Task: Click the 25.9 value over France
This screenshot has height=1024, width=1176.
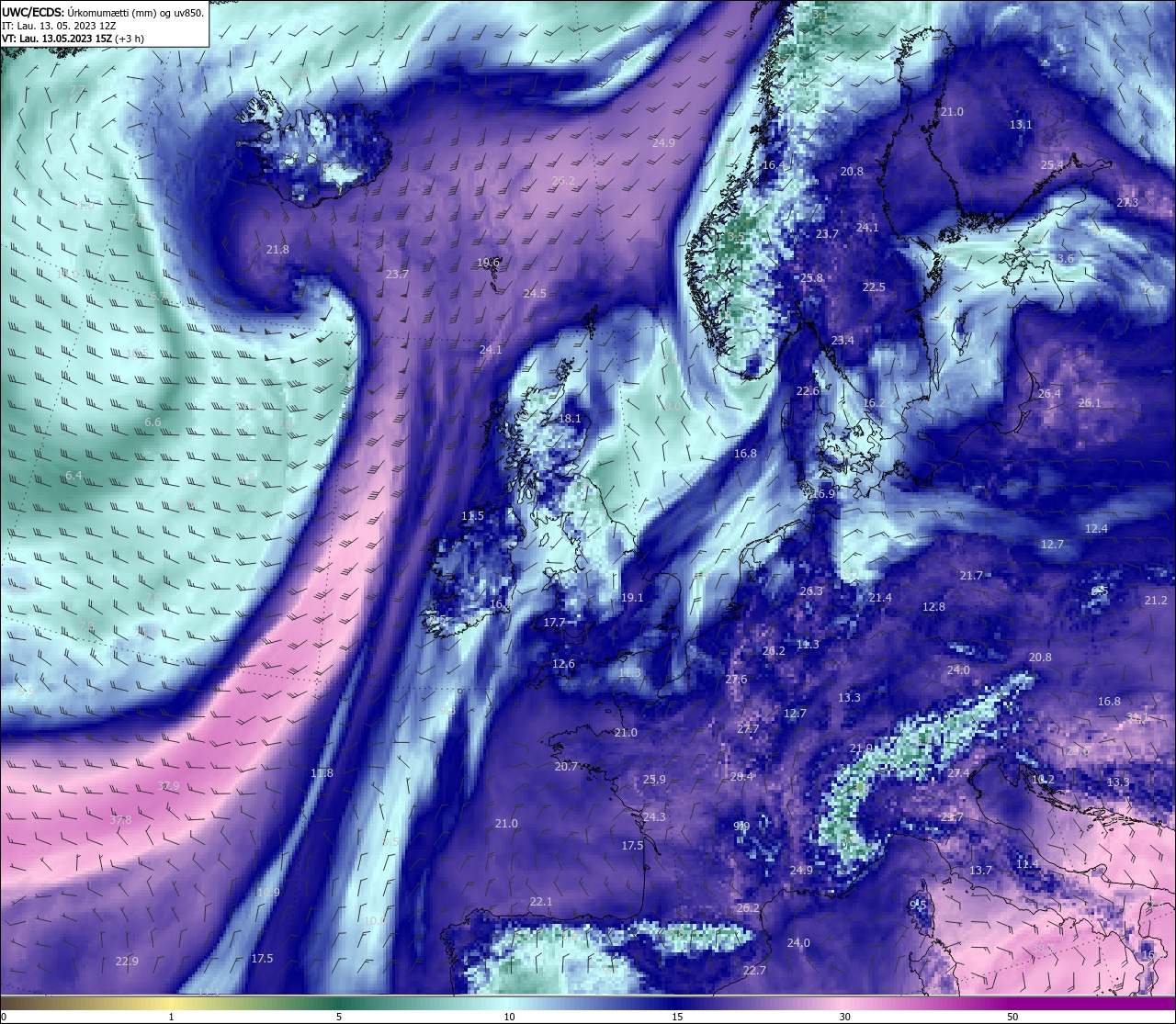Action: pyautogui.click(x=654, y=780)
